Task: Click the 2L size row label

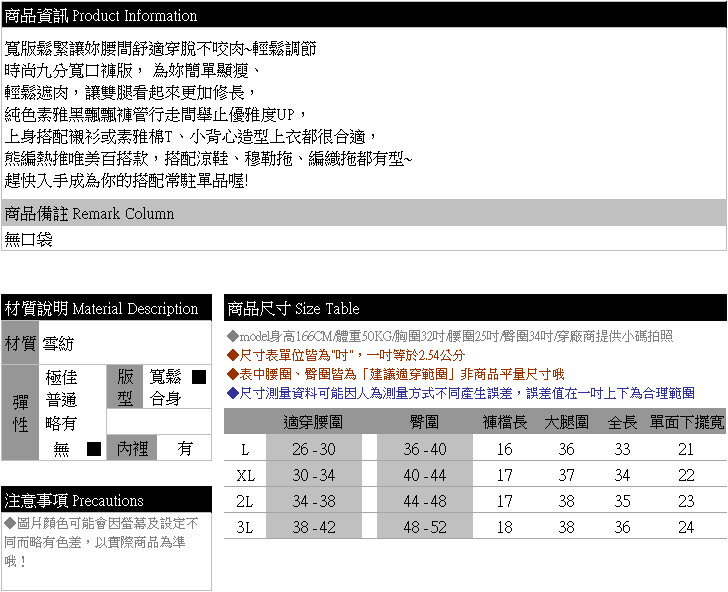Action: [245, 501]
